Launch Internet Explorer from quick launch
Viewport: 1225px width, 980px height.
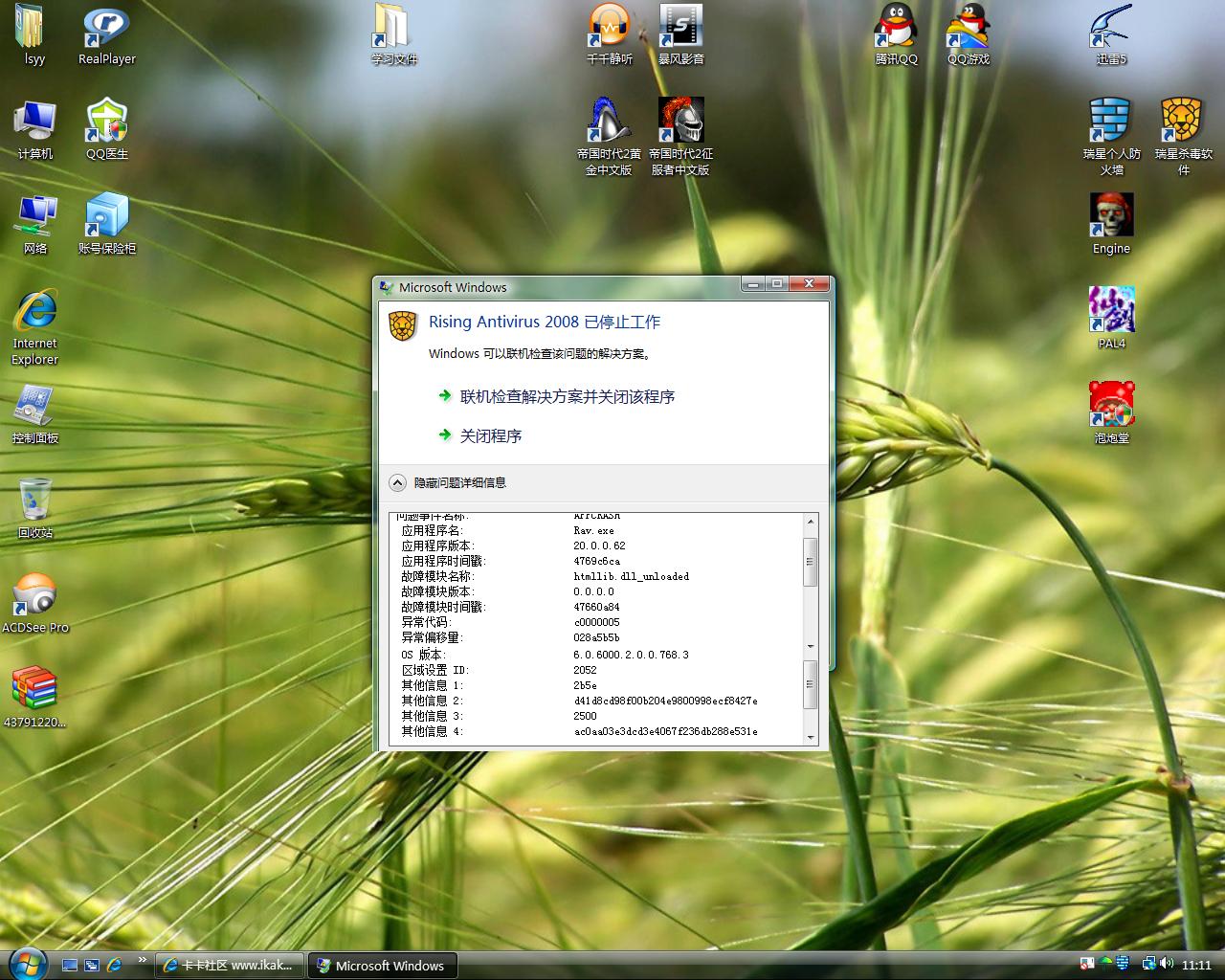click(x=115, y=966)
